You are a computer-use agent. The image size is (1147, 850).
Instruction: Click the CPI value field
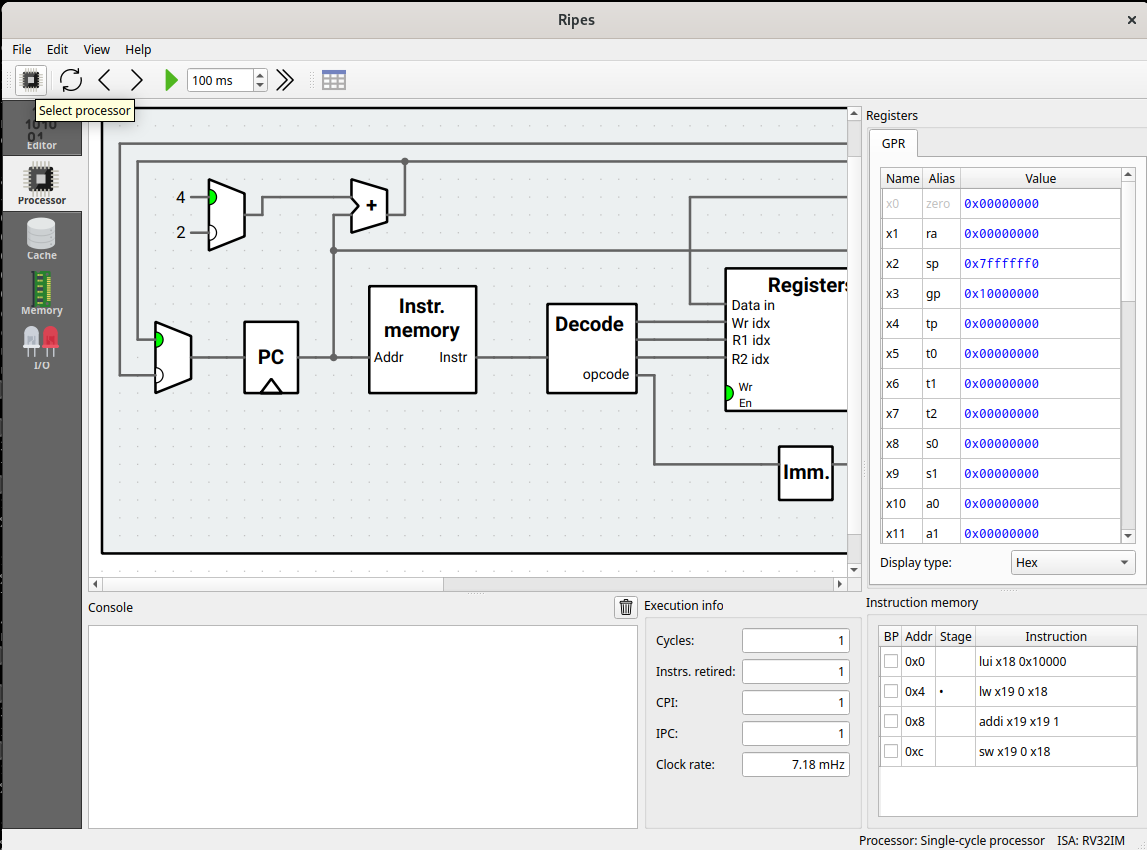(796, 702)
